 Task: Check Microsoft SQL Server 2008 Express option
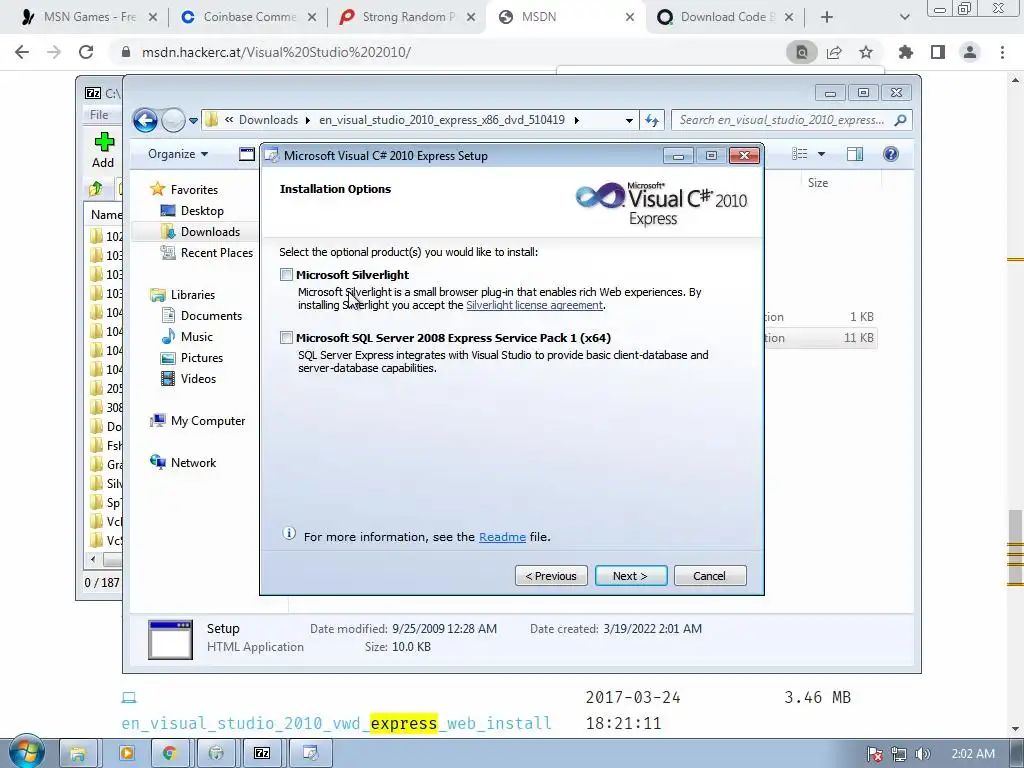286,338
